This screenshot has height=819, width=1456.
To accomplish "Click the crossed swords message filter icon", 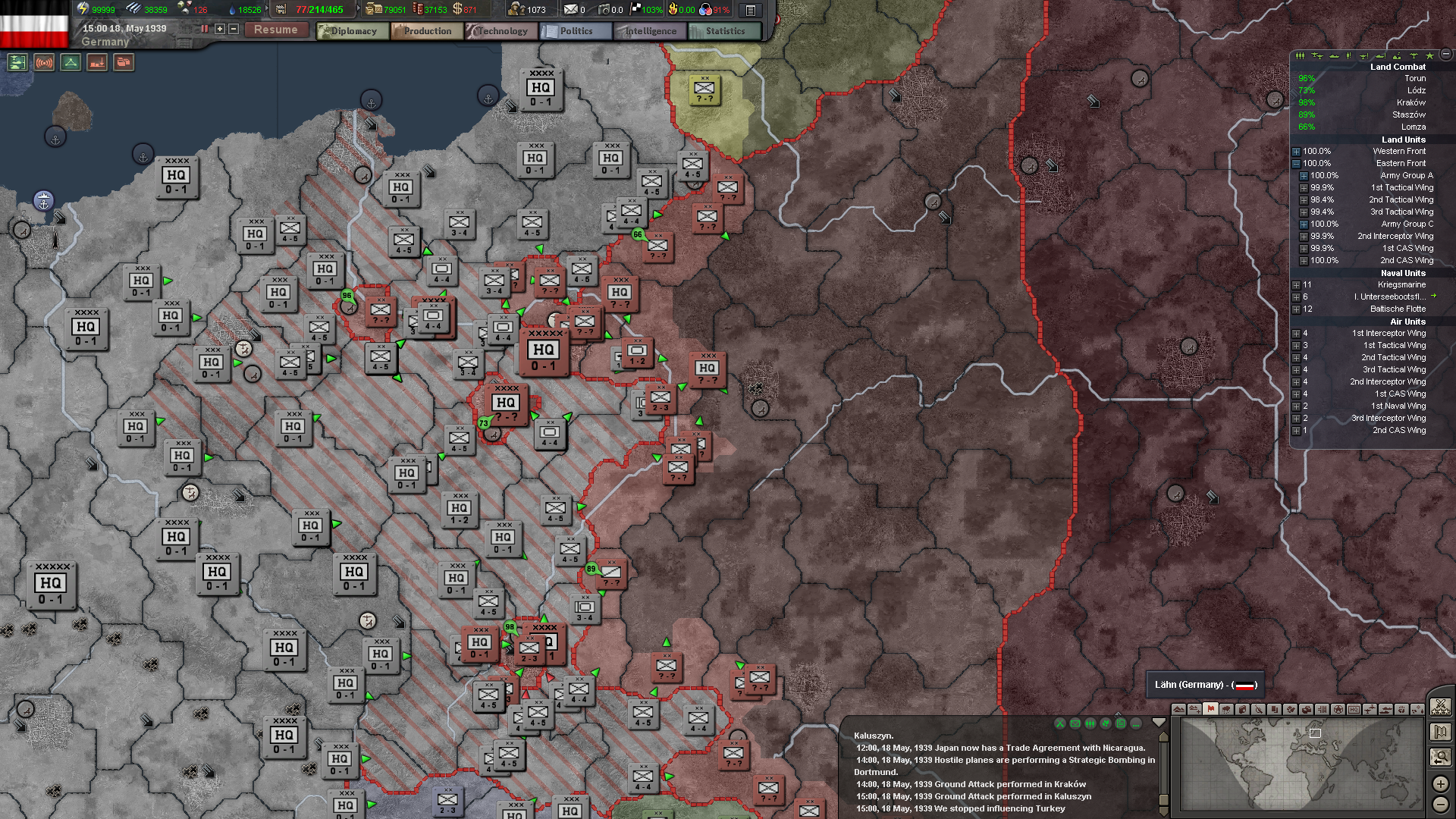I will click(1060, 723).
